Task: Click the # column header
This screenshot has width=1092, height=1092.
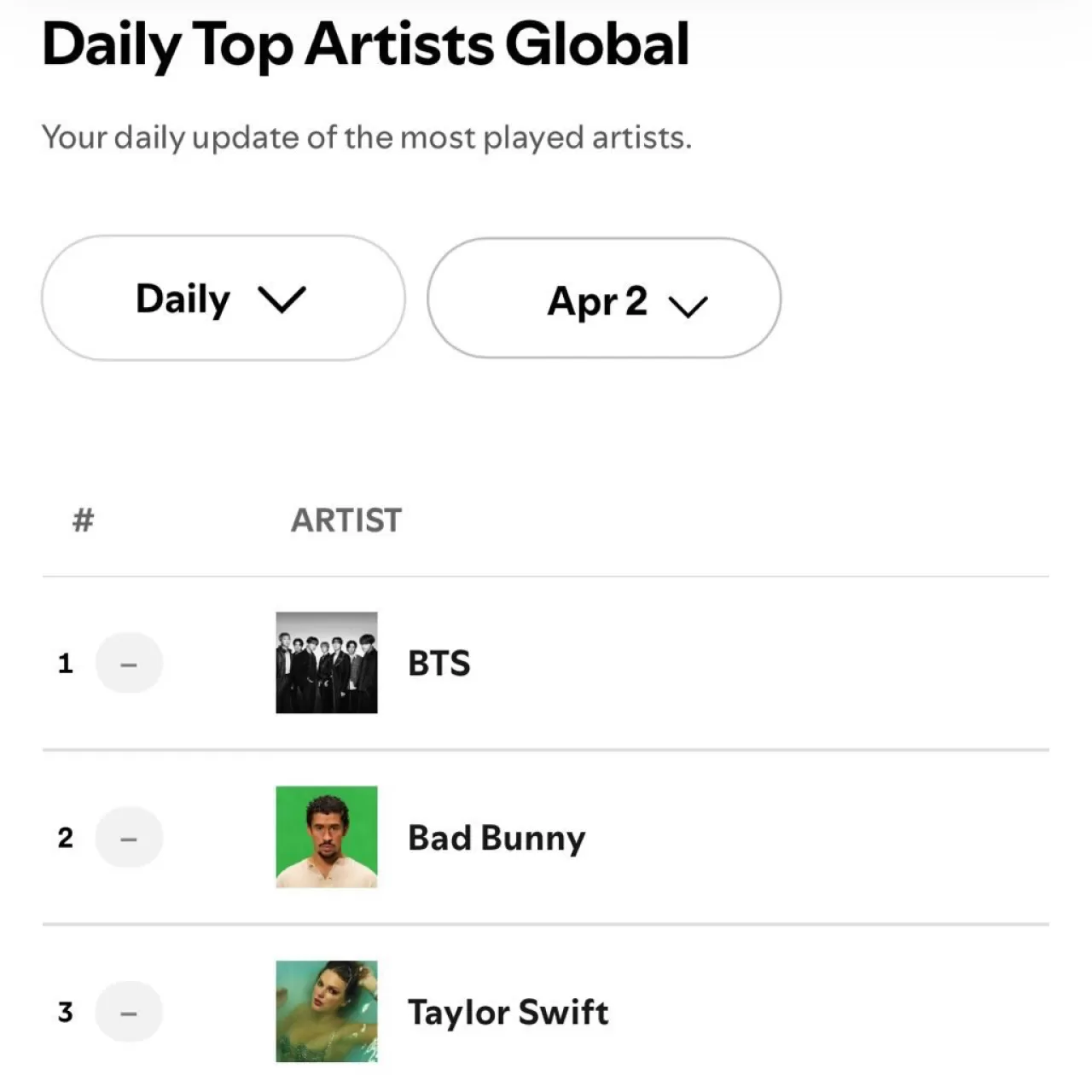Action: coord(83,520)
